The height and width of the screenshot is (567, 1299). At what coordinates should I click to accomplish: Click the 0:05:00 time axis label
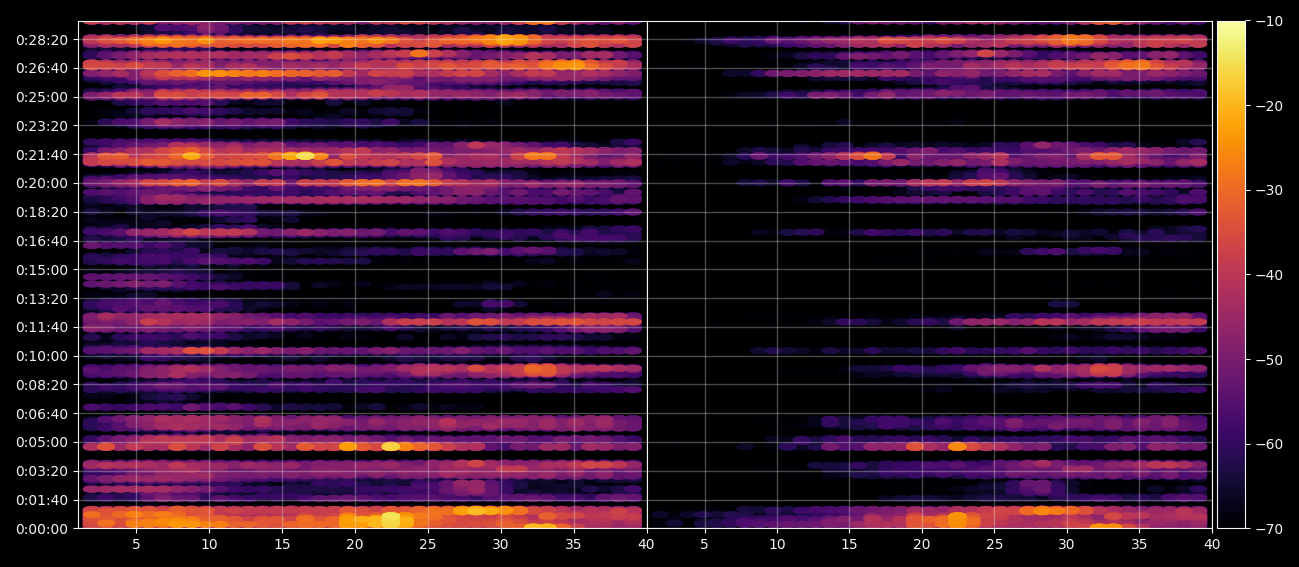coord(42,442)
